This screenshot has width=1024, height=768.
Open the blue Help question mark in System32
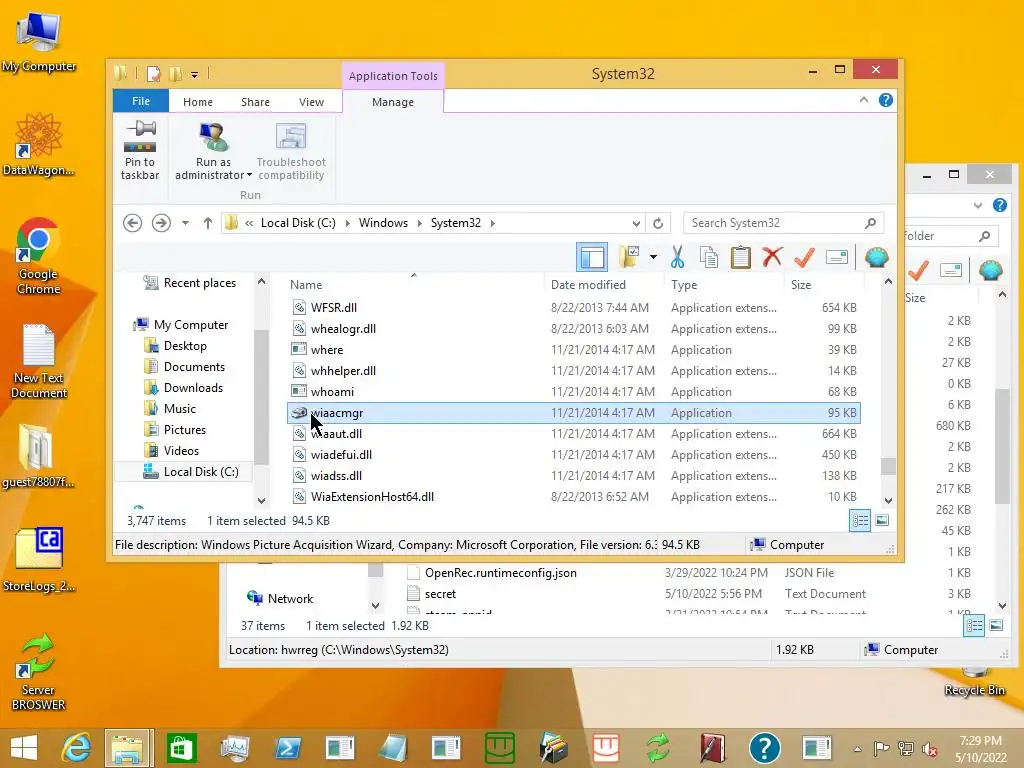tap(886, 100)
